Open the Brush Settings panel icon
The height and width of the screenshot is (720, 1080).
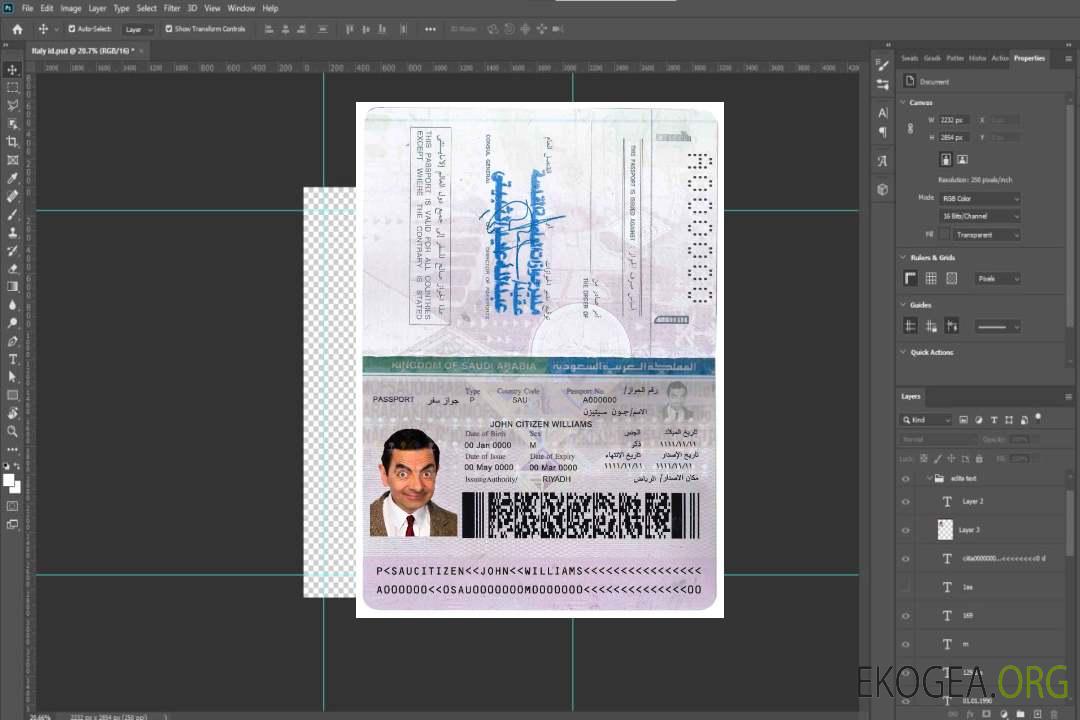[883, 65]
